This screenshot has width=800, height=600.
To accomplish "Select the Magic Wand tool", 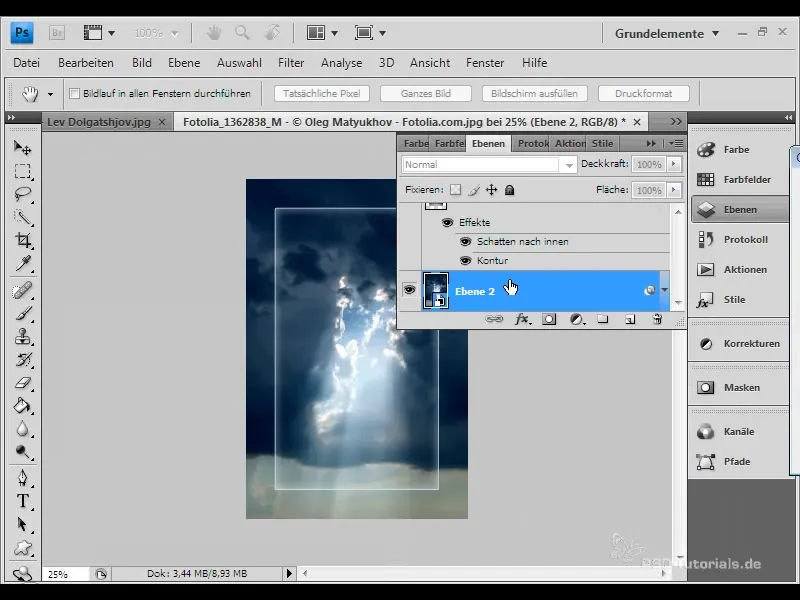I will tap(22, 217).
